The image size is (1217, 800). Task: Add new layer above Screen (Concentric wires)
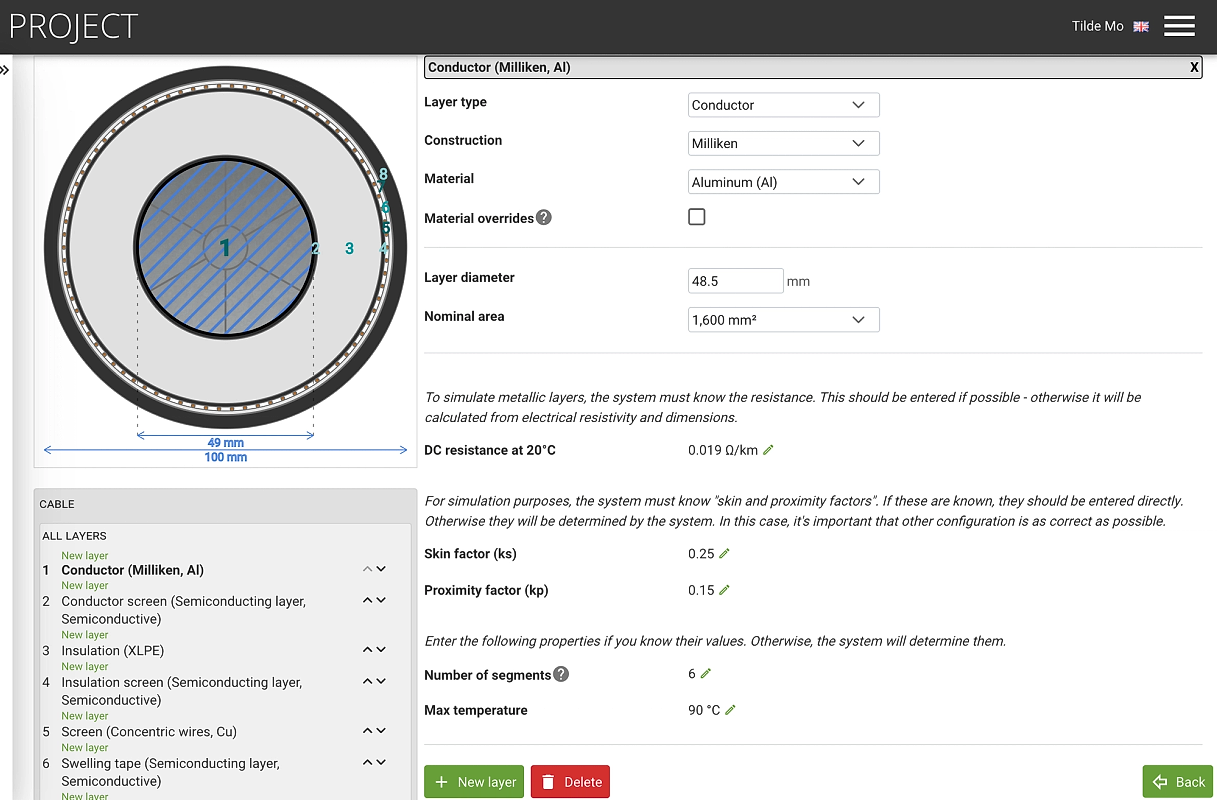coord(85,716)
